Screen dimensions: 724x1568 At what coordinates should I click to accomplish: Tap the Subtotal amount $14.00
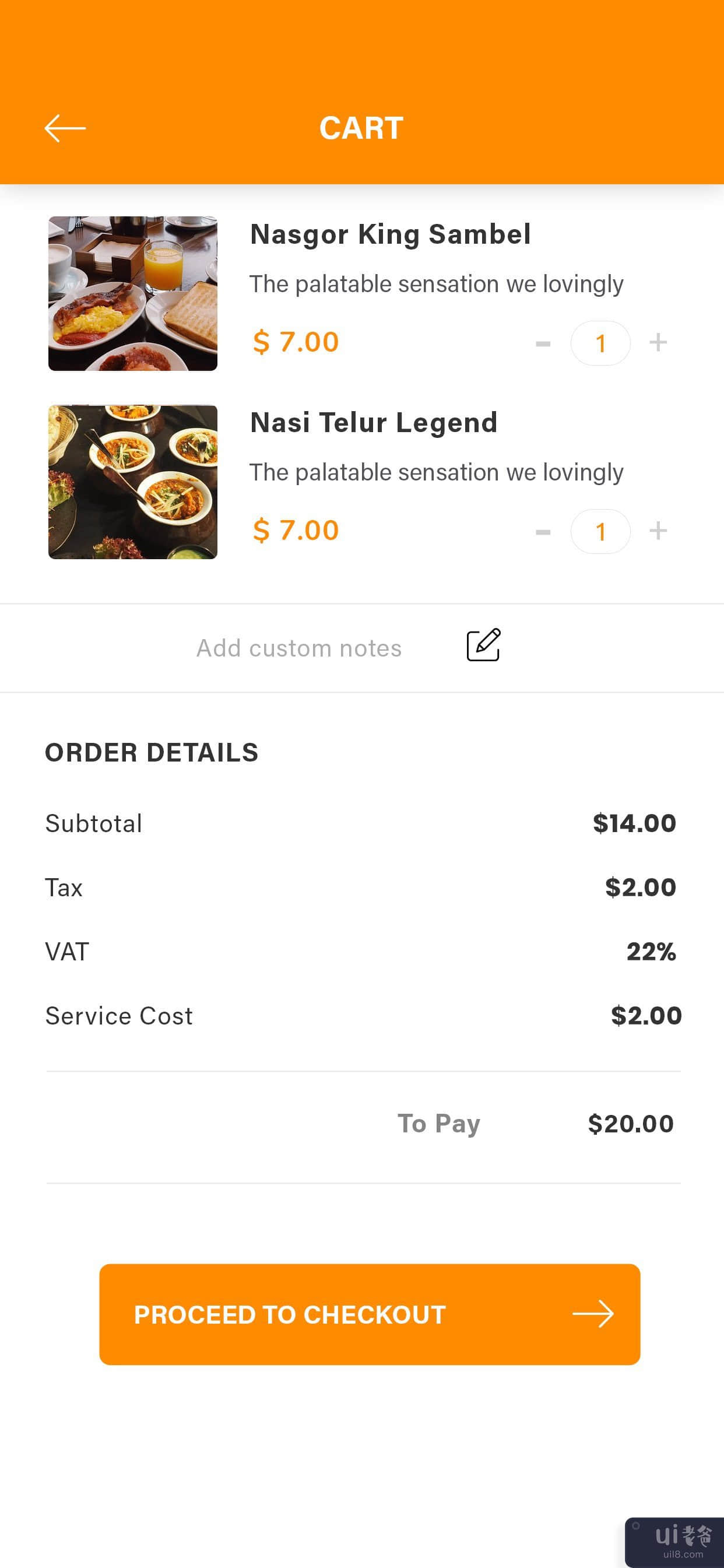[634, 823]
